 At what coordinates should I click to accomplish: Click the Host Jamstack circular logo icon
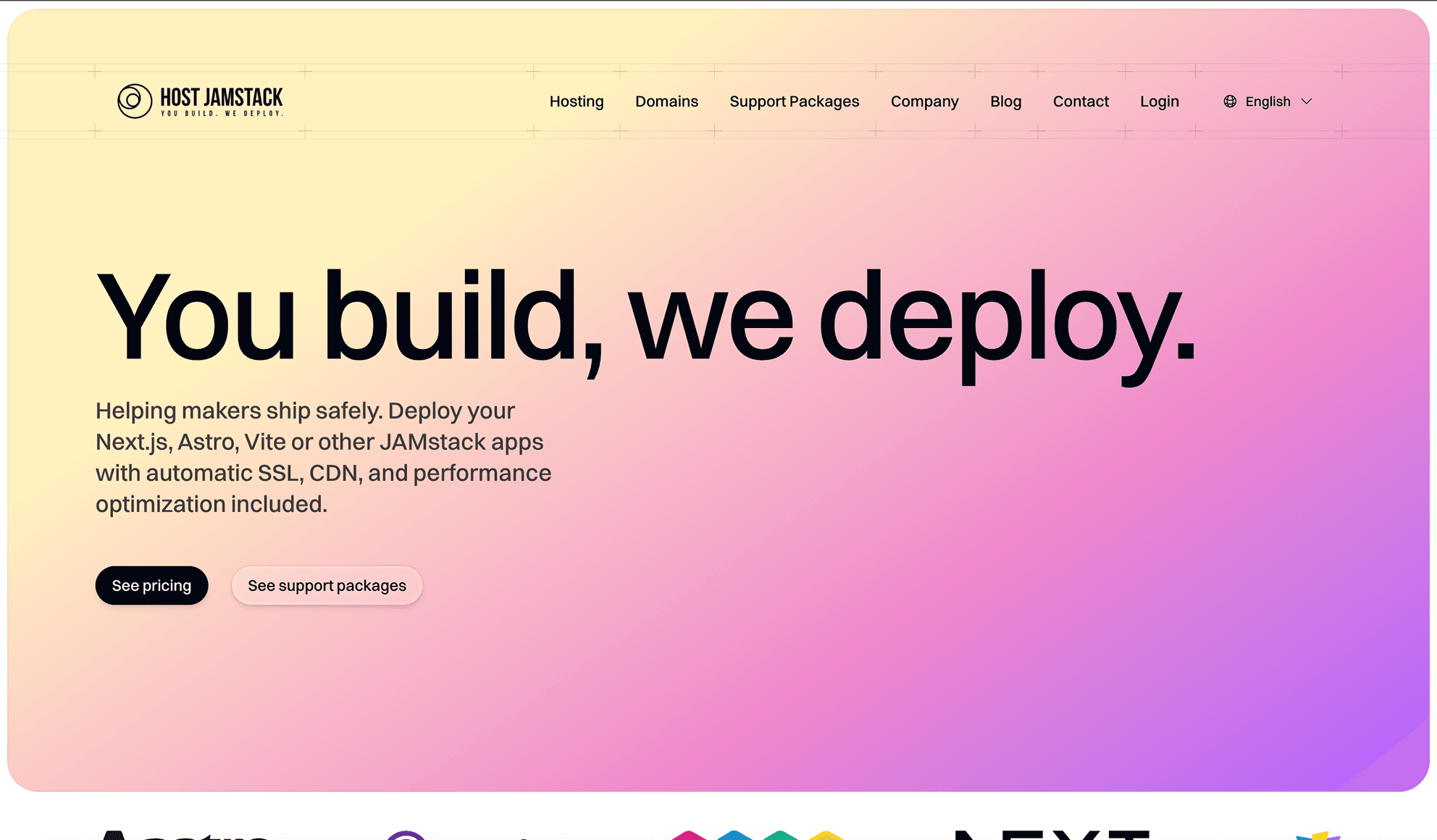(x=134, y=101)
